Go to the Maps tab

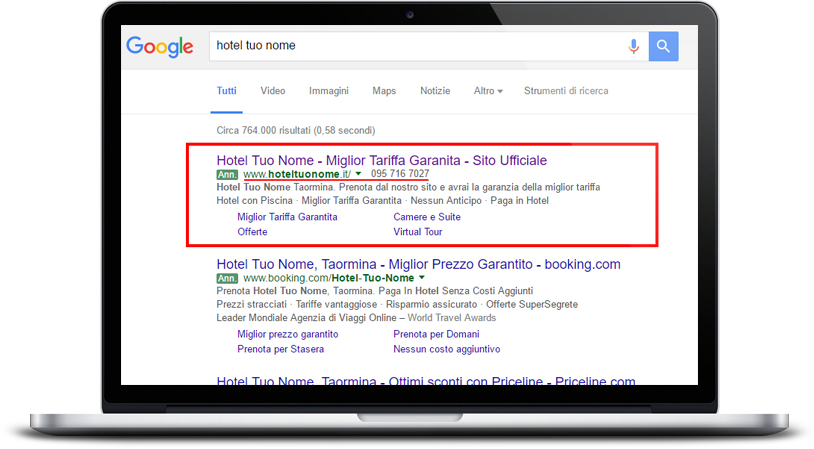[x=384, y=91]
